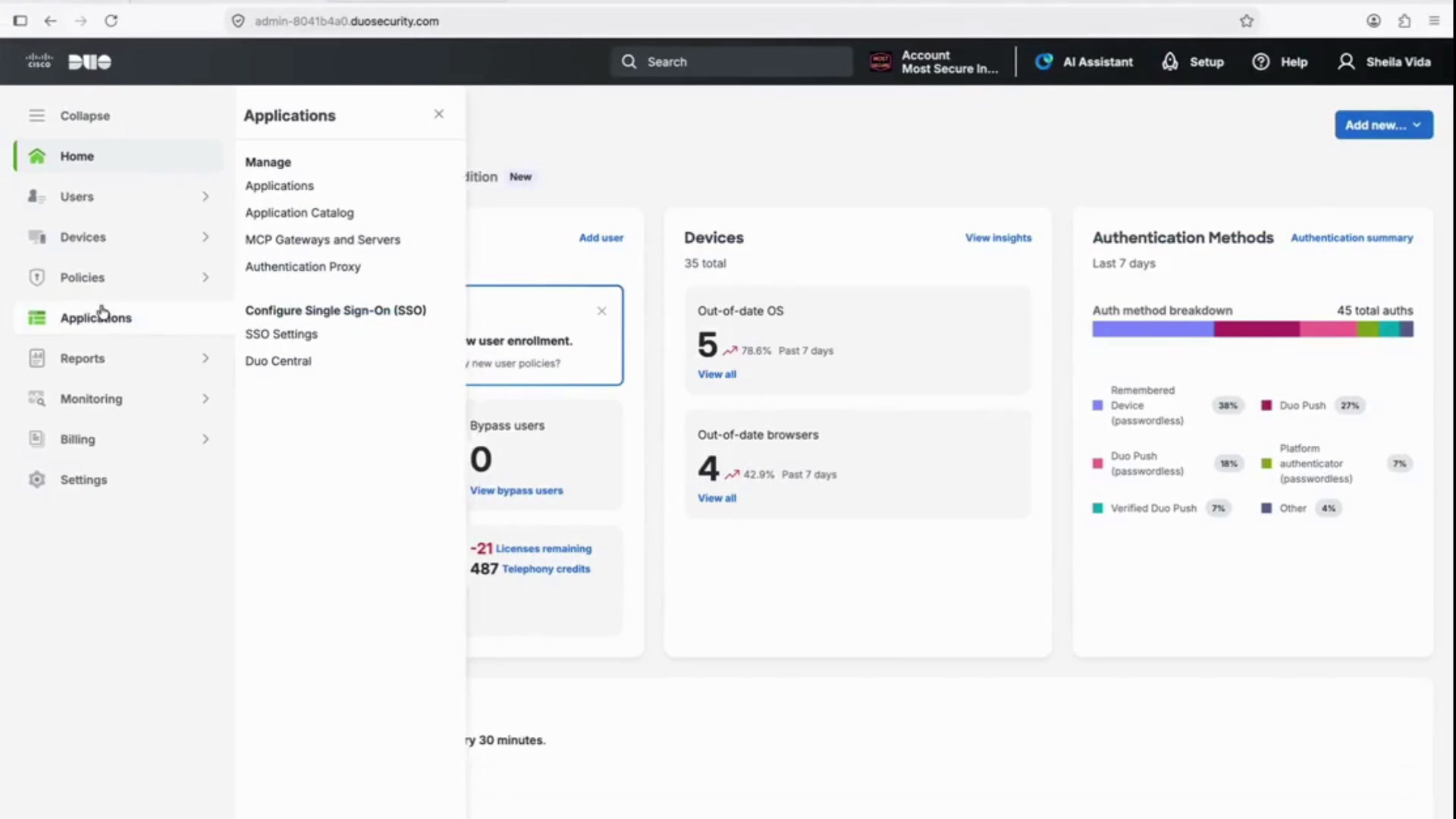Open SSO Settings
This screenshot has height=819, width=1456.
[281, 334]
